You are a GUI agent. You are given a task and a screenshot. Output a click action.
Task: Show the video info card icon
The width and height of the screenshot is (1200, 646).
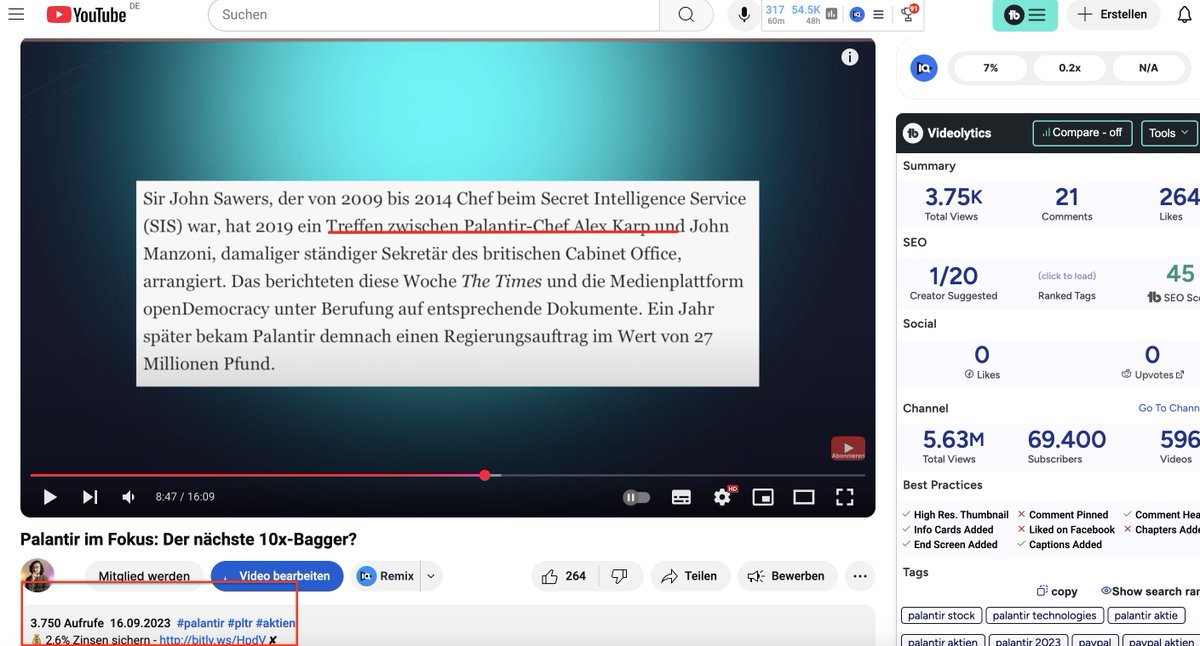coord(850,57)
